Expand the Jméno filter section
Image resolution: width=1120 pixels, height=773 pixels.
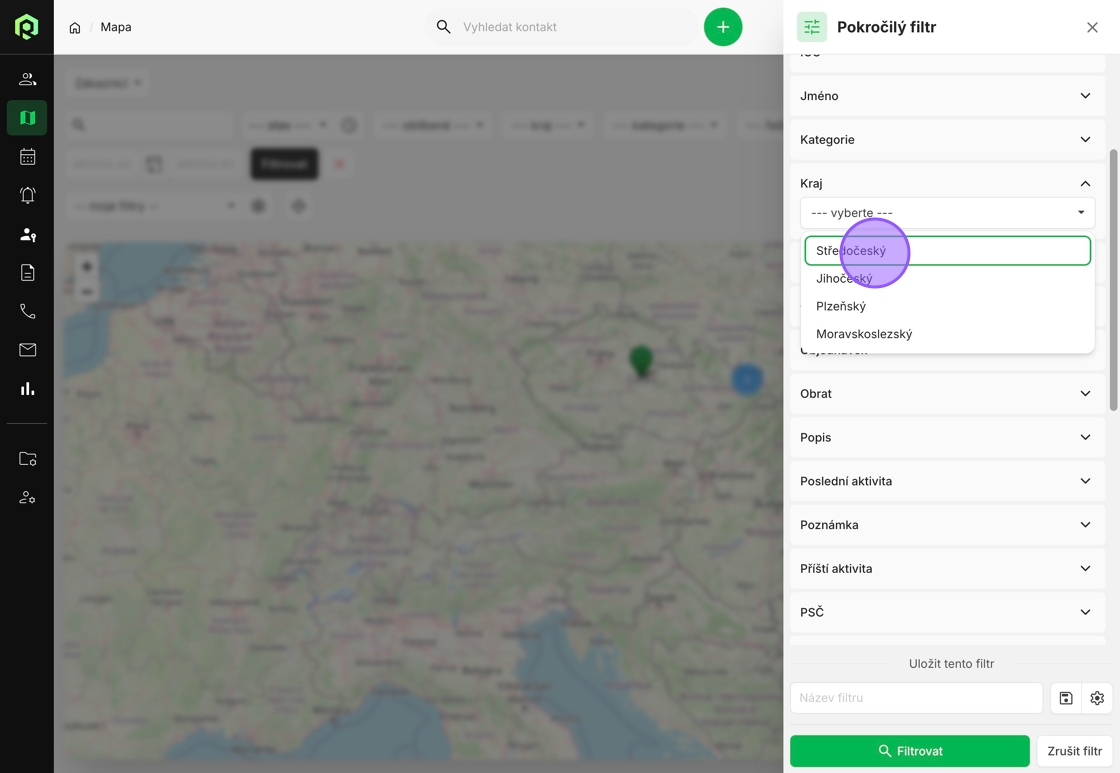coord(947,96)
